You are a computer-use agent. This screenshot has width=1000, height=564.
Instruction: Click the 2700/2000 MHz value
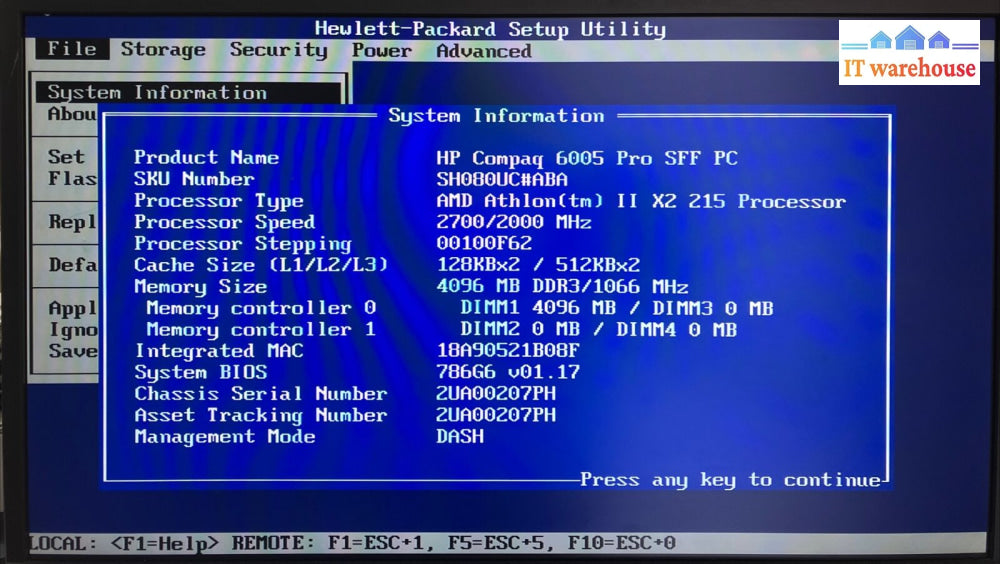coord(513,222)
